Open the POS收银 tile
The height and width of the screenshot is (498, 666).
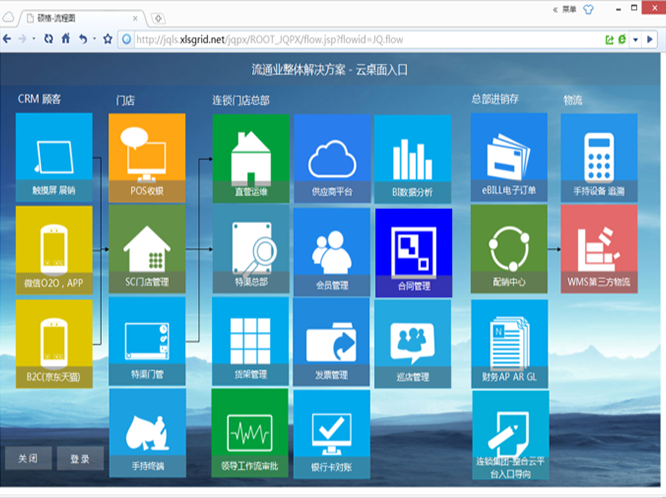(147, 158)
